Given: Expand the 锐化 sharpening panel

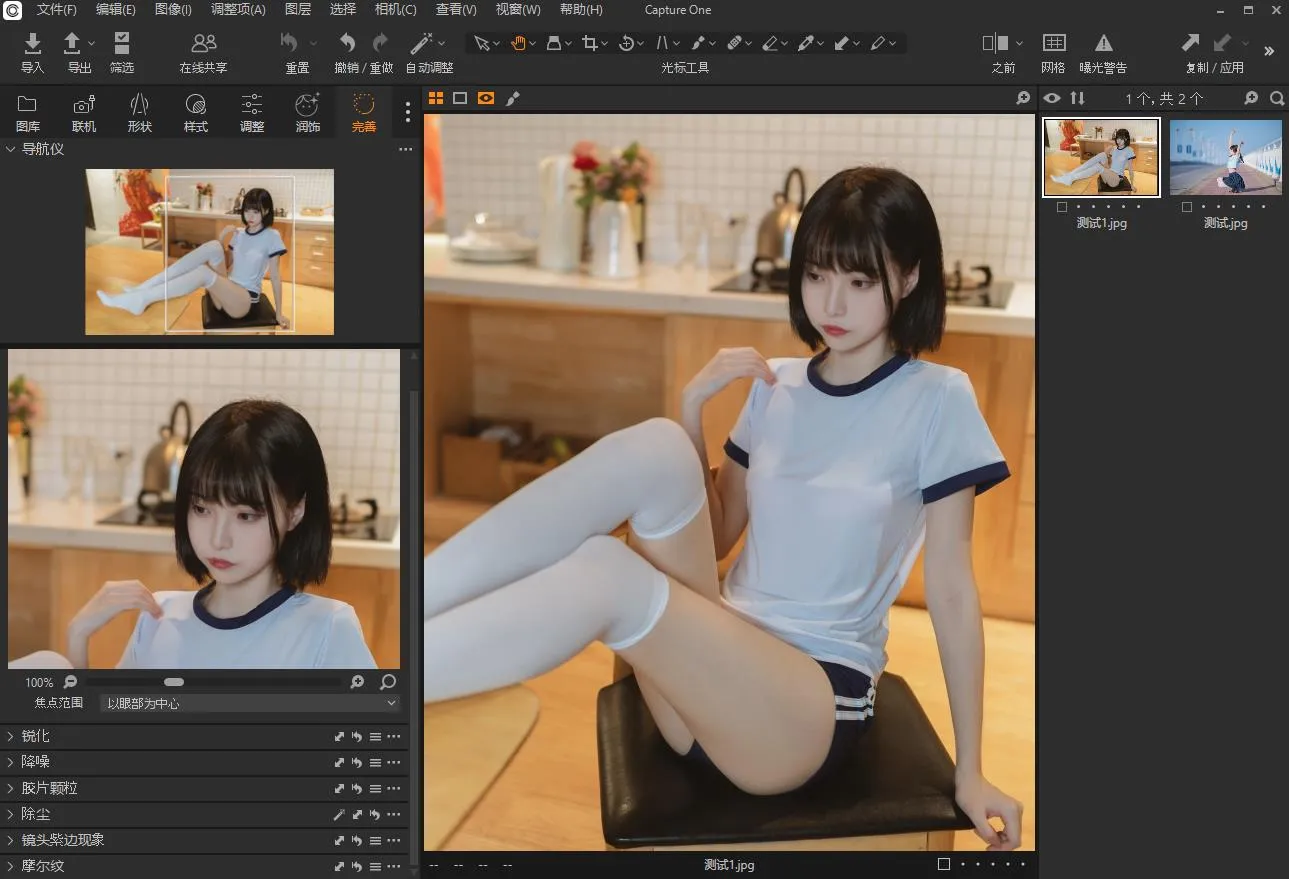Looking at the screenshot, I should click(35, 736).
